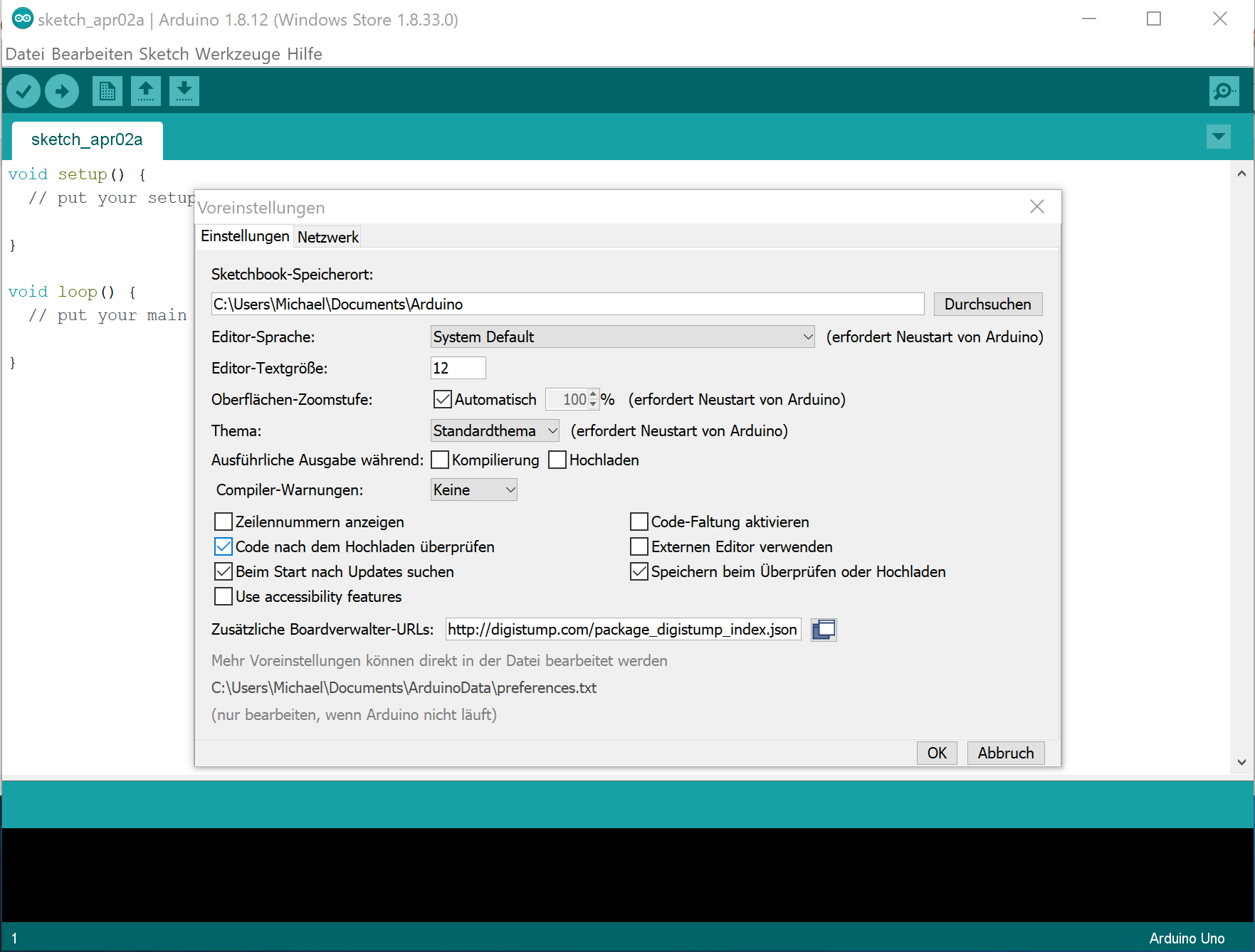Open the Werkzeuge menu
1255x952 pixels.
click(238, 54)
